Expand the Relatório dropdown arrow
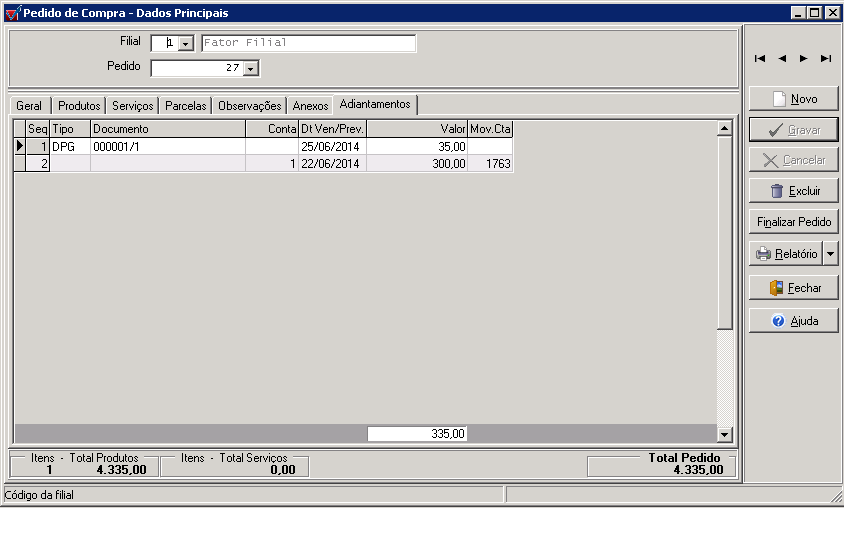Image resolution: width=844 pixels, height=534 pixels. click(x=831, y=254)
